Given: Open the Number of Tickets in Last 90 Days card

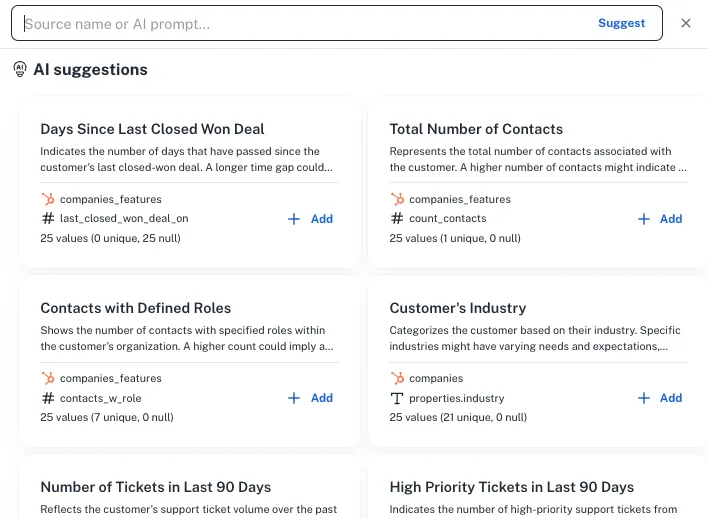Looking at the screenshot, I should click(155, 488).
